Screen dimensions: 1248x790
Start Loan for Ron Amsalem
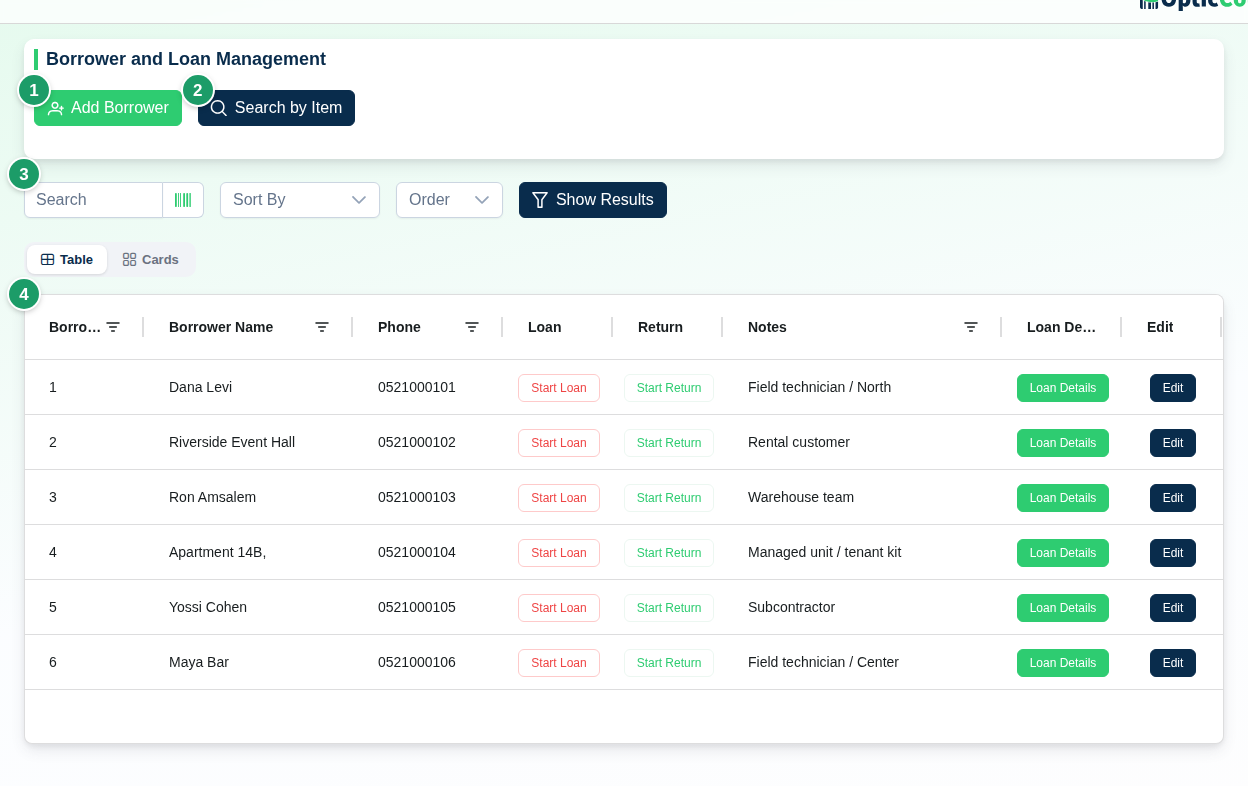(x=559, y=498)
